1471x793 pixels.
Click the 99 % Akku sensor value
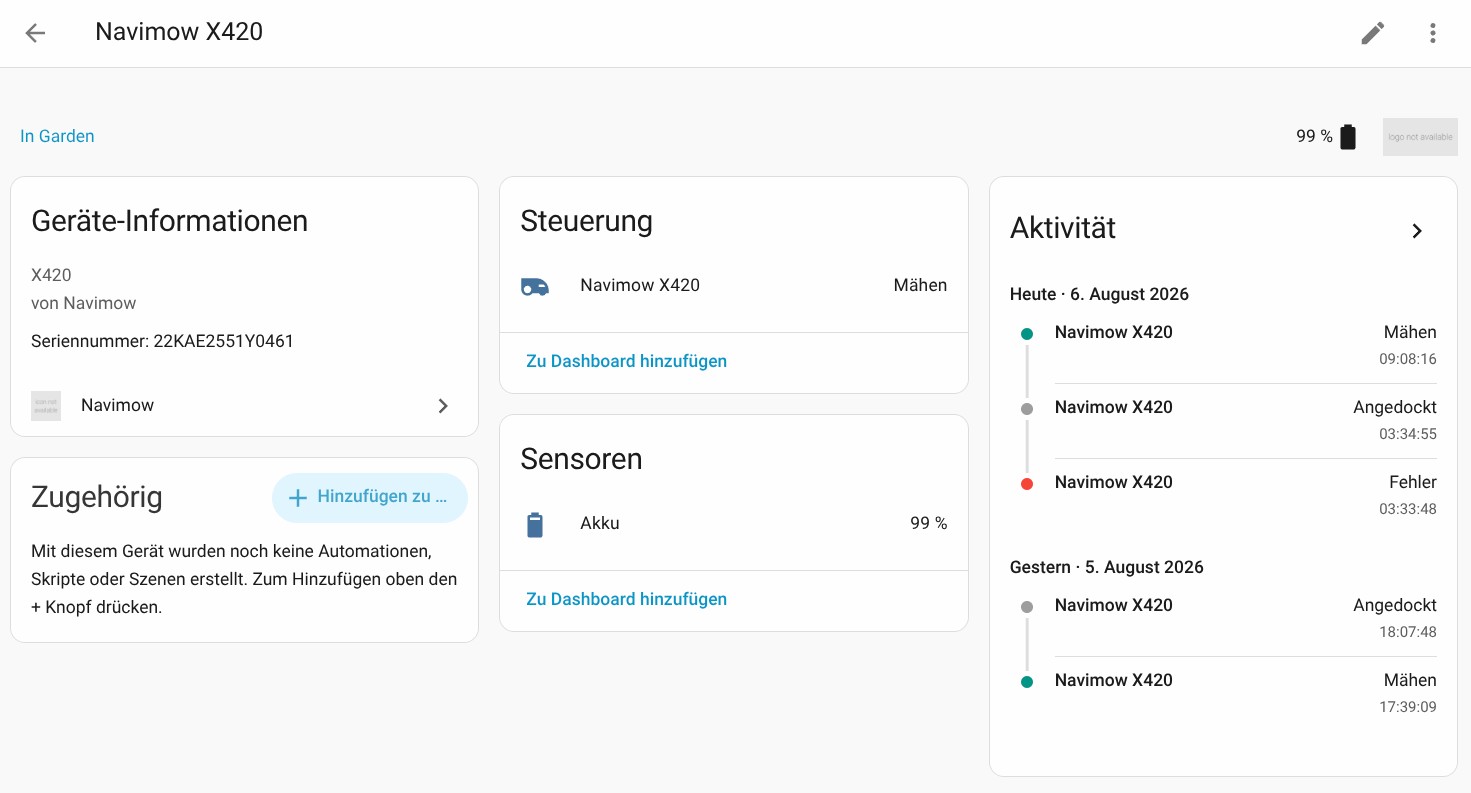pyautogui.click(x=928, y=523)
